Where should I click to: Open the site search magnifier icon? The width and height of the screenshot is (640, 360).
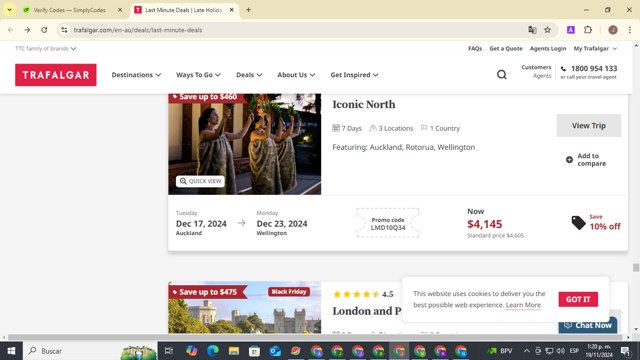[x=502, y=75]
